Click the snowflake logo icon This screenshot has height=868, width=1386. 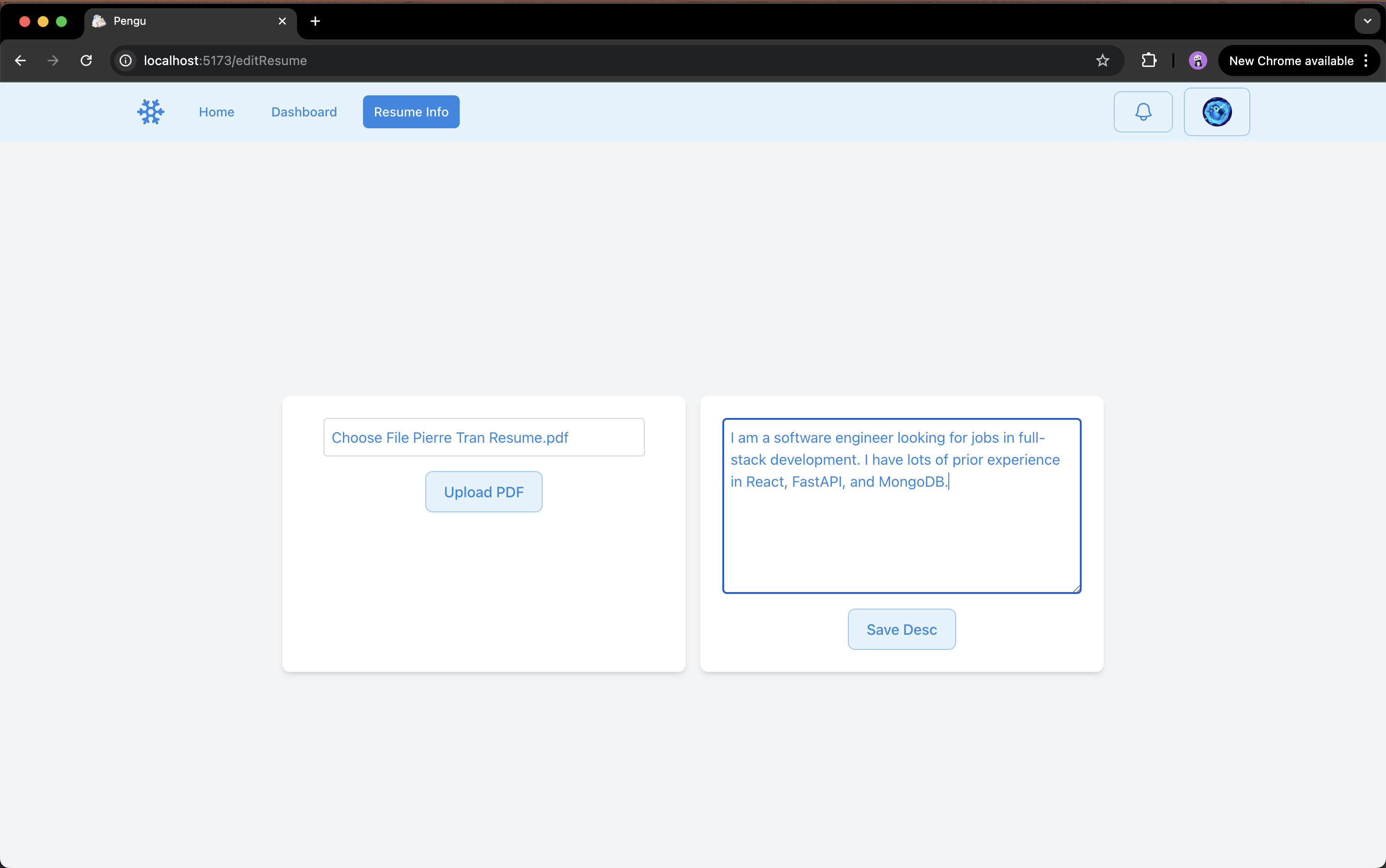click(151, 112)
